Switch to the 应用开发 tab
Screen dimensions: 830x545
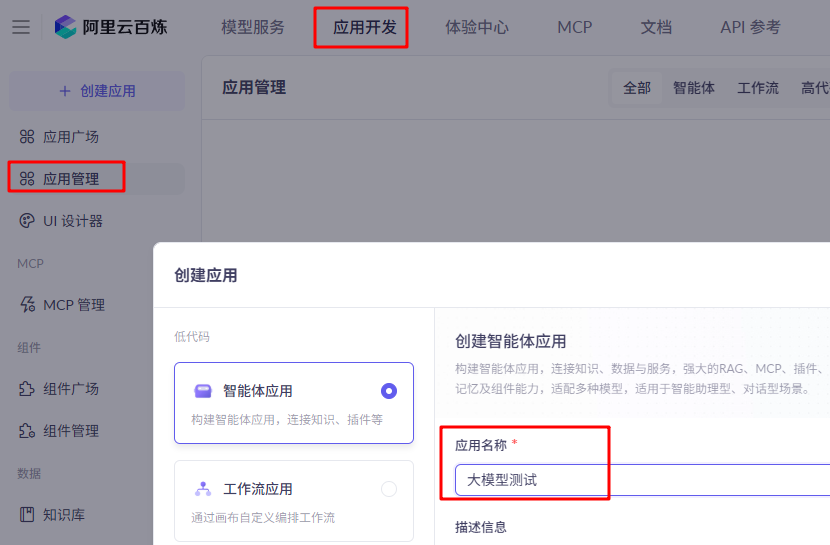pyautogui.click(x=365, y=27)
